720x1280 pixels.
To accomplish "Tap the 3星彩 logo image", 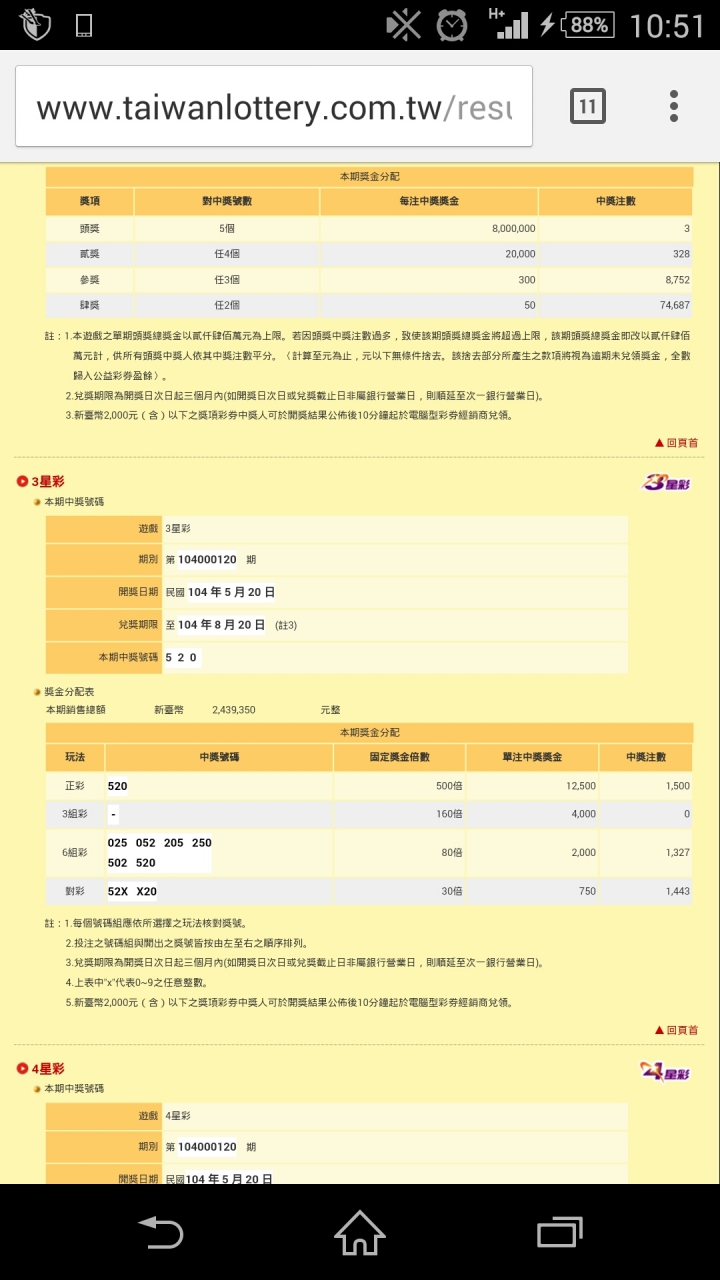I will coord(666,483).
